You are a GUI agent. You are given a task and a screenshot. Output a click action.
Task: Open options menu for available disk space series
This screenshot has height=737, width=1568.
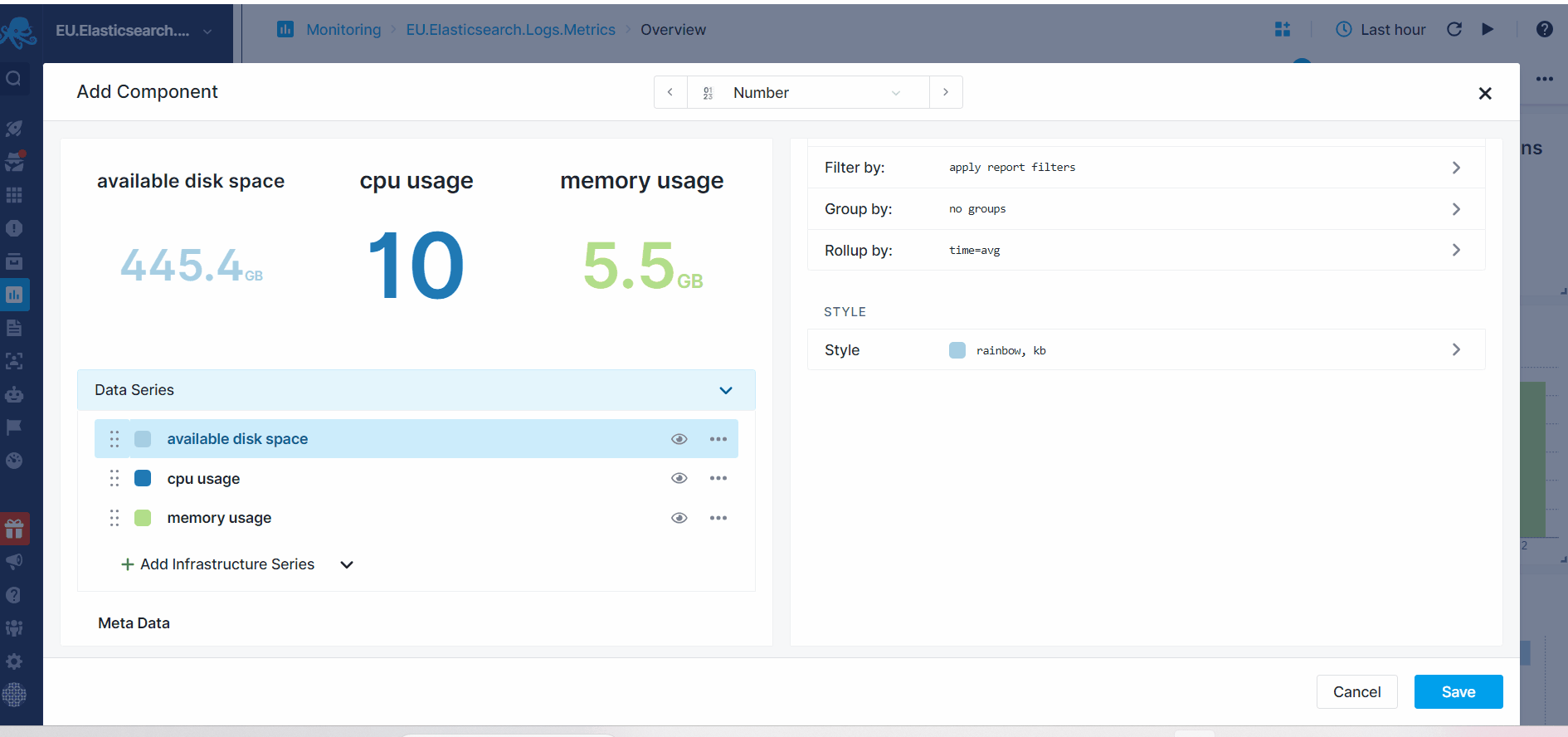point(718,439)
